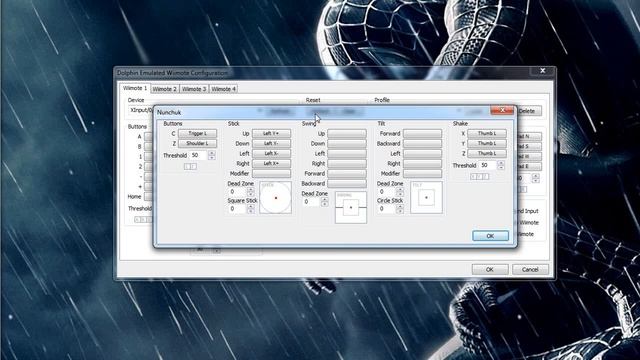640x360 pixels.
Task: Click the circular Stick position preview
Action: tap(276, 198)
